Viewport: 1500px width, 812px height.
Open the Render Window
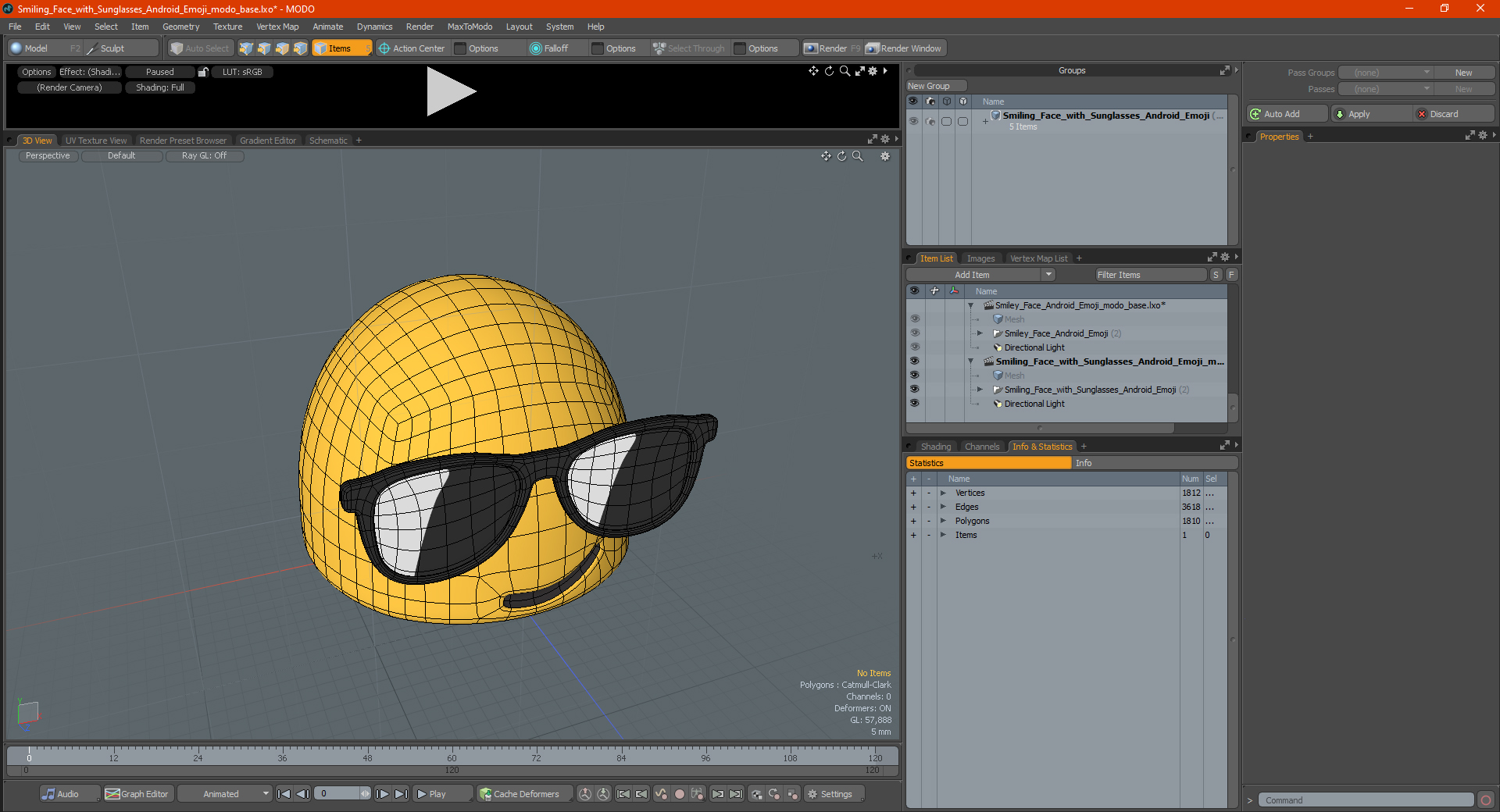(x=905, y=48)
